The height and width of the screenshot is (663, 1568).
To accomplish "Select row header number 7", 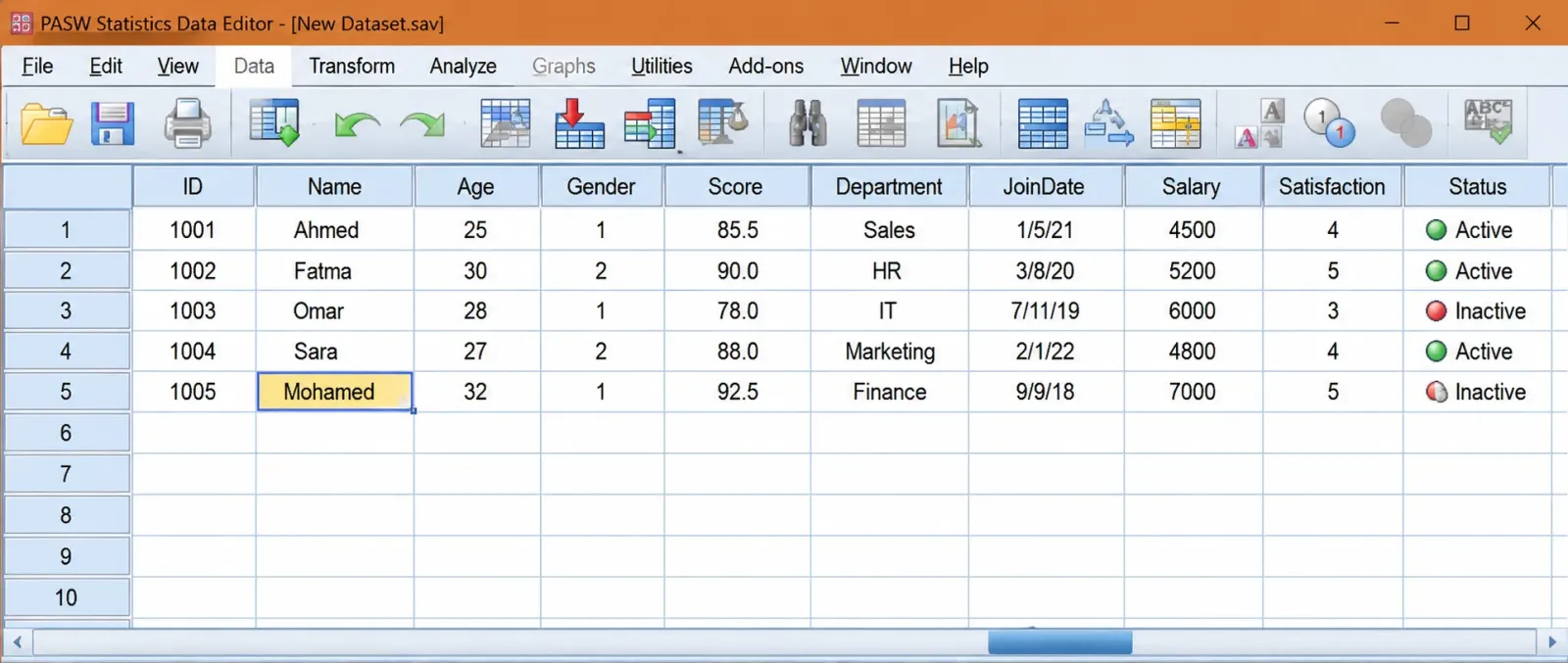I will [67, 474].
